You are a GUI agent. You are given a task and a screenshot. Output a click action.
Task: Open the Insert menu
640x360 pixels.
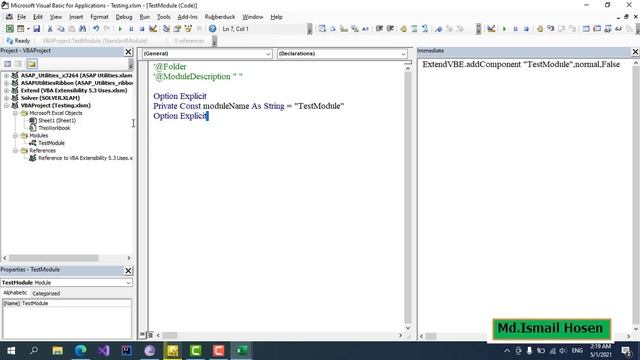click(x=76, y=17)
